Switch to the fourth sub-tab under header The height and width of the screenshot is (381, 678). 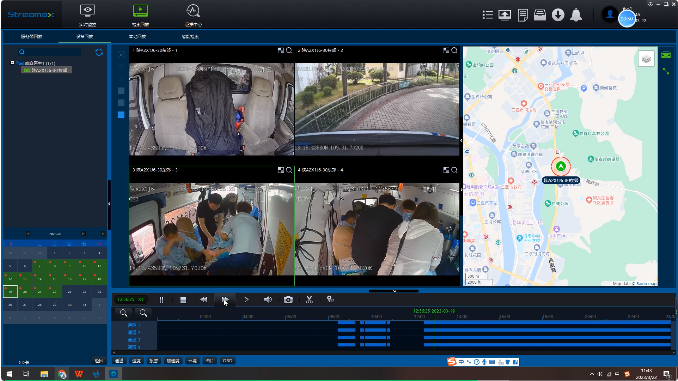pos(190,36)
